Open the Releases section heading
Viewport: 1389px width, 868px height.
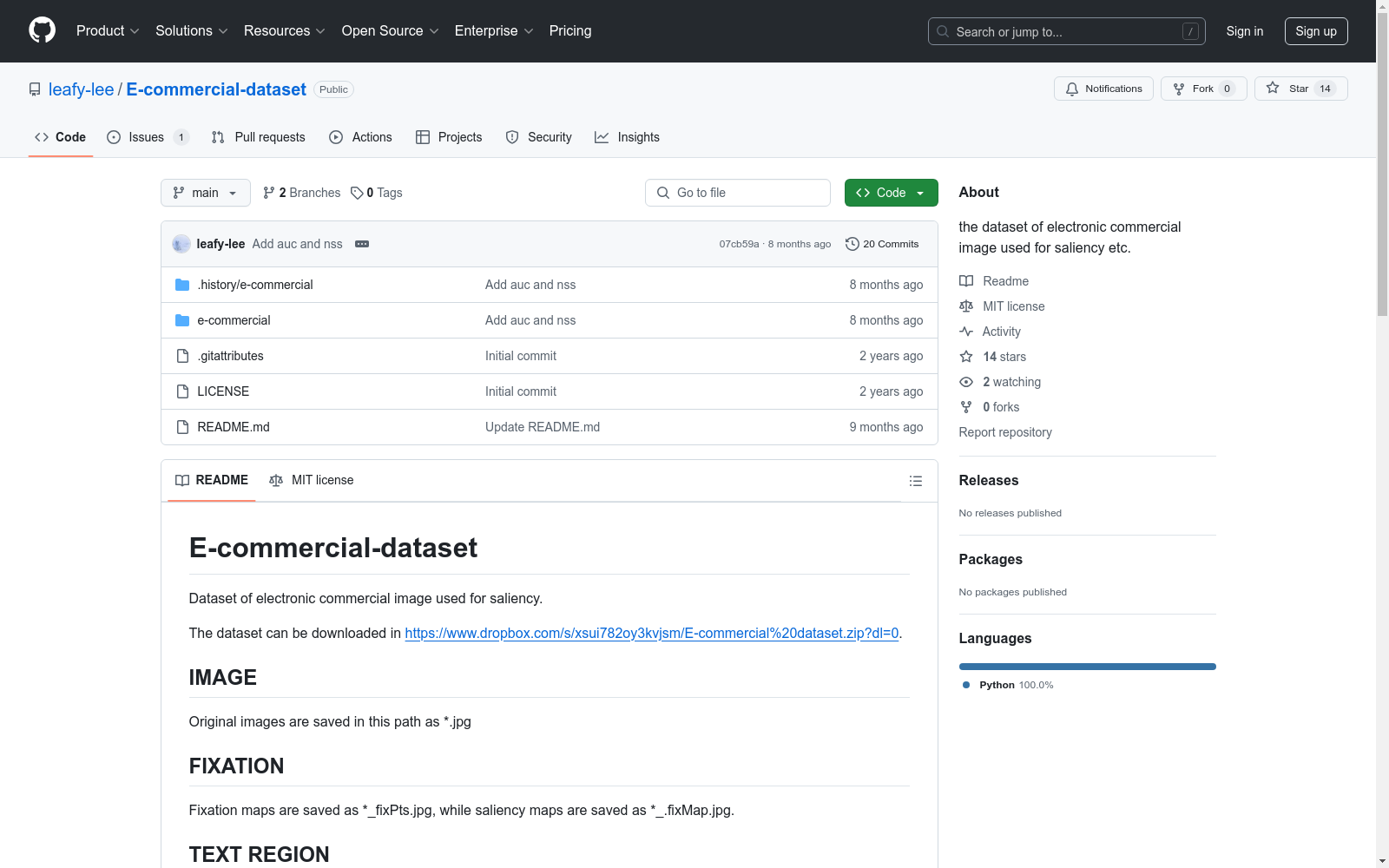989,480
